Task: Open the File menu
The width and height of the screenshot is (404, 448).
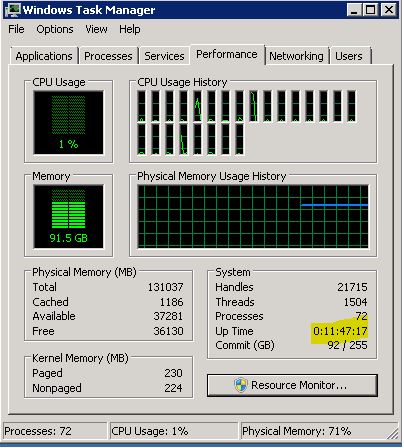Action: click(x=16, y=29)
